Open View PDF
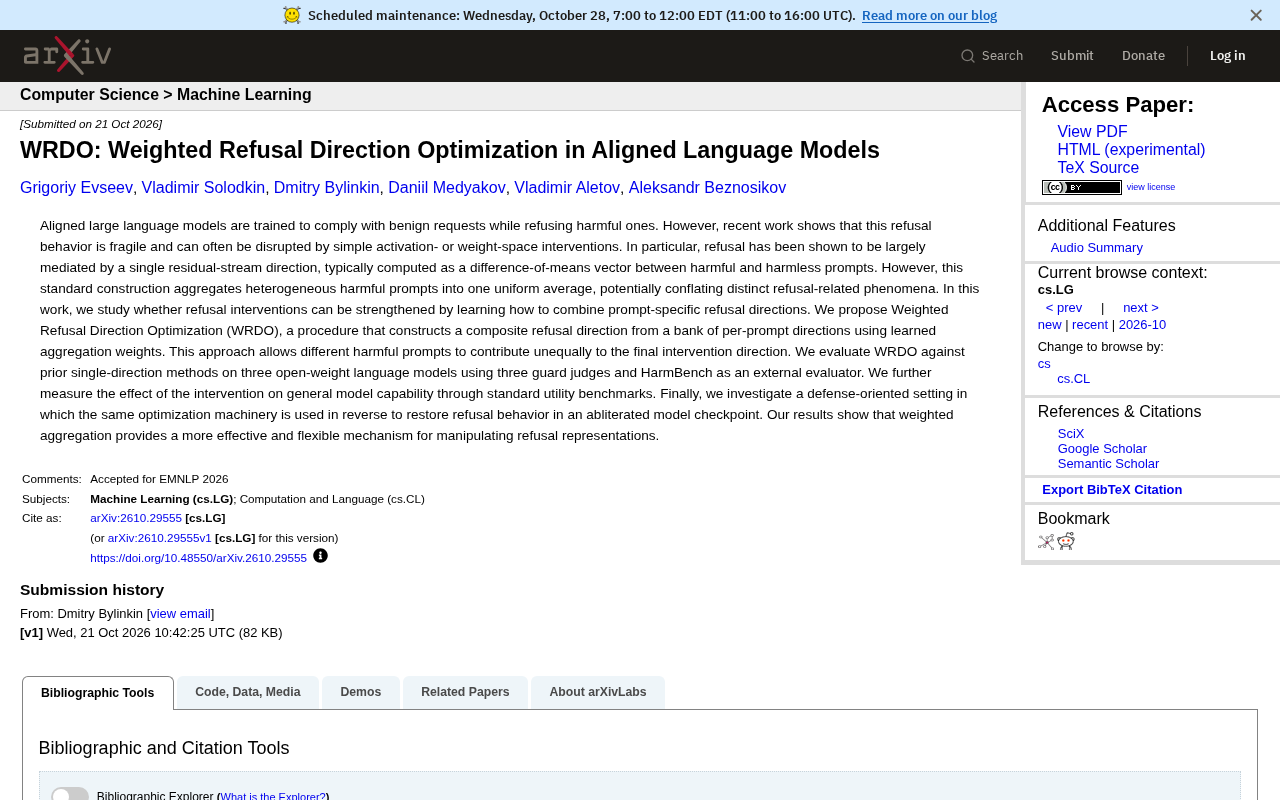The image size is (1280, 800). 1092,132
